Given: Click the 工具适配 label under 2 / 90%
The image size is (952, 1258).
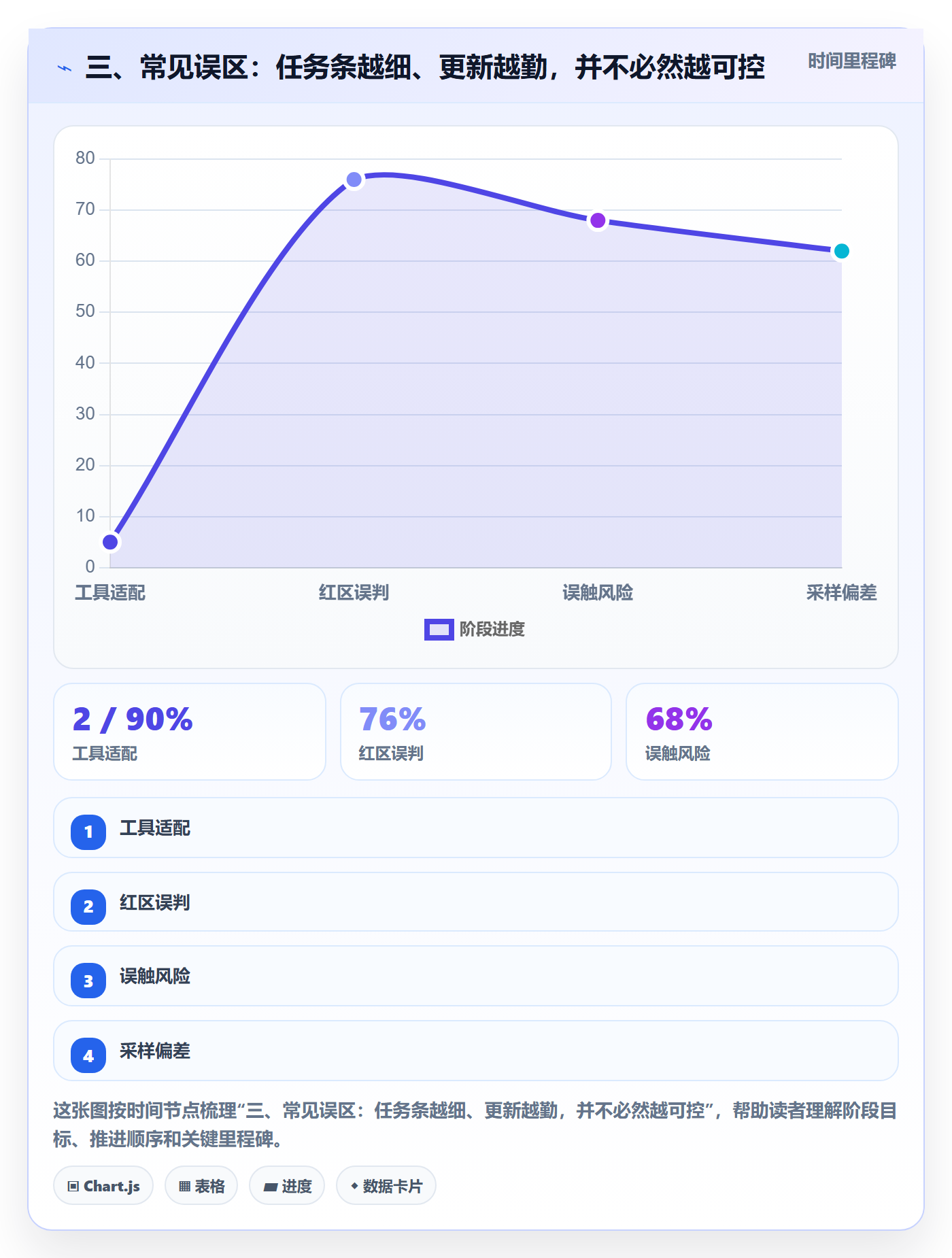Looking at the screenshot, I should [105, 753].
